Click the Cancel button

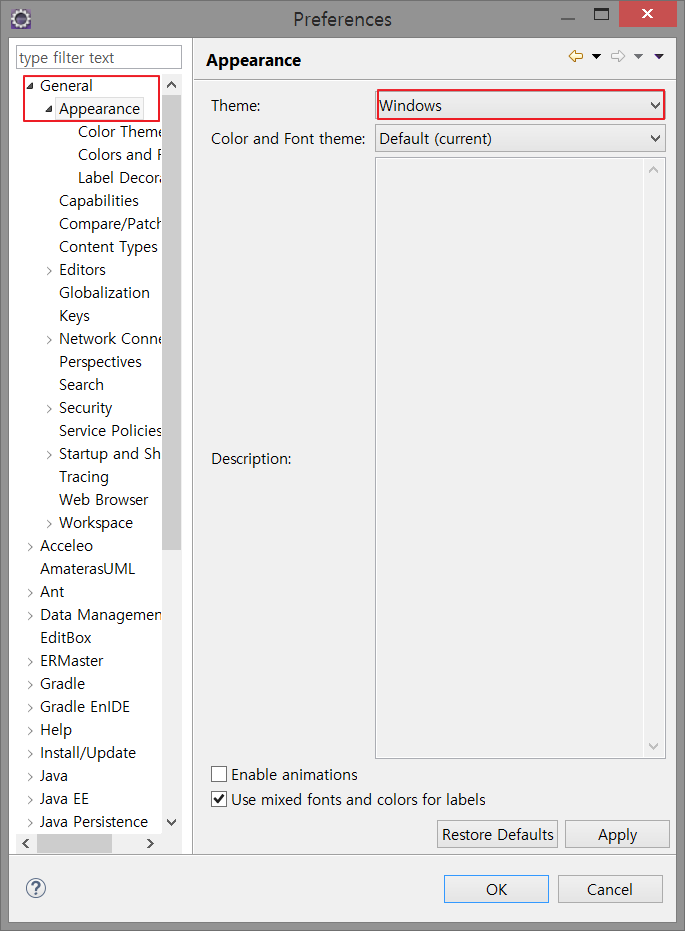[610, 889]
